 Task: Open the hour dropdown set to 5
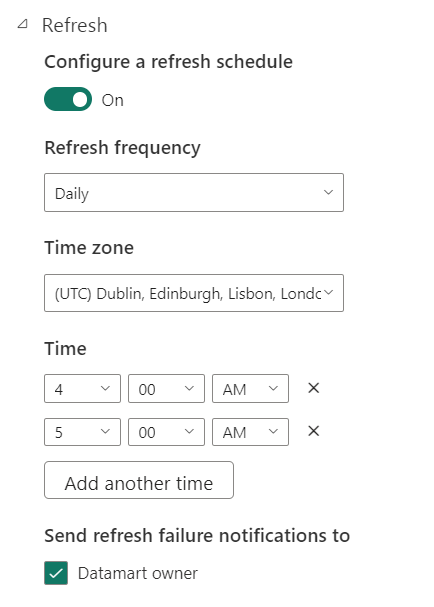82,432
